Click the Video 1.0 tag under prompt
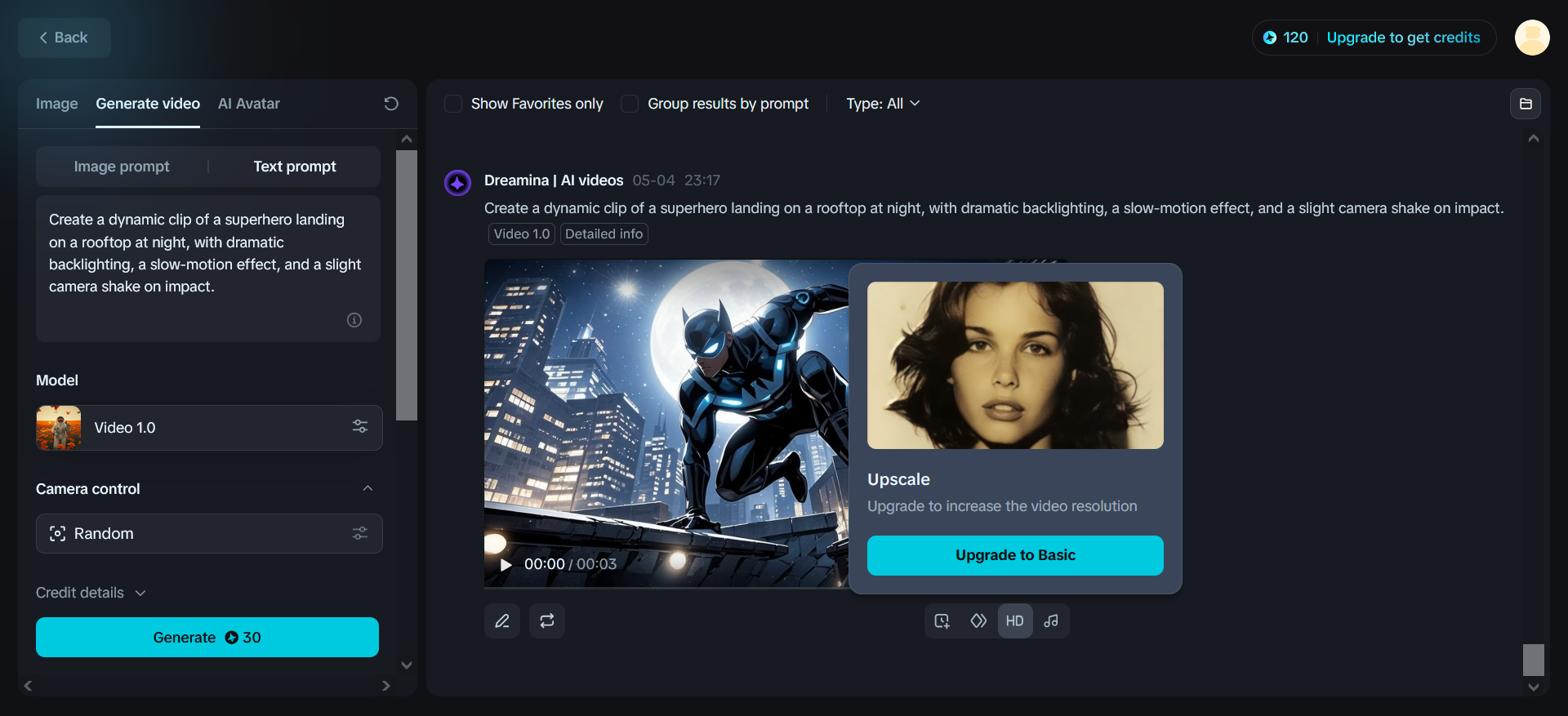Viewport: 1568px width, 716px height. tap(522, 234)
